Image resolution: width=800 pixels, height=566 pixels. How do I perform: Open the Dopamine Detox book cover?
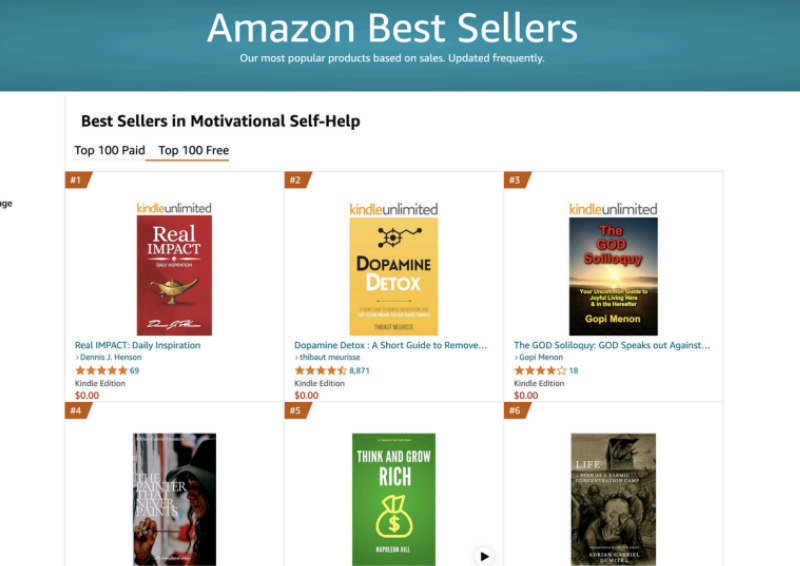coord(394,275)
